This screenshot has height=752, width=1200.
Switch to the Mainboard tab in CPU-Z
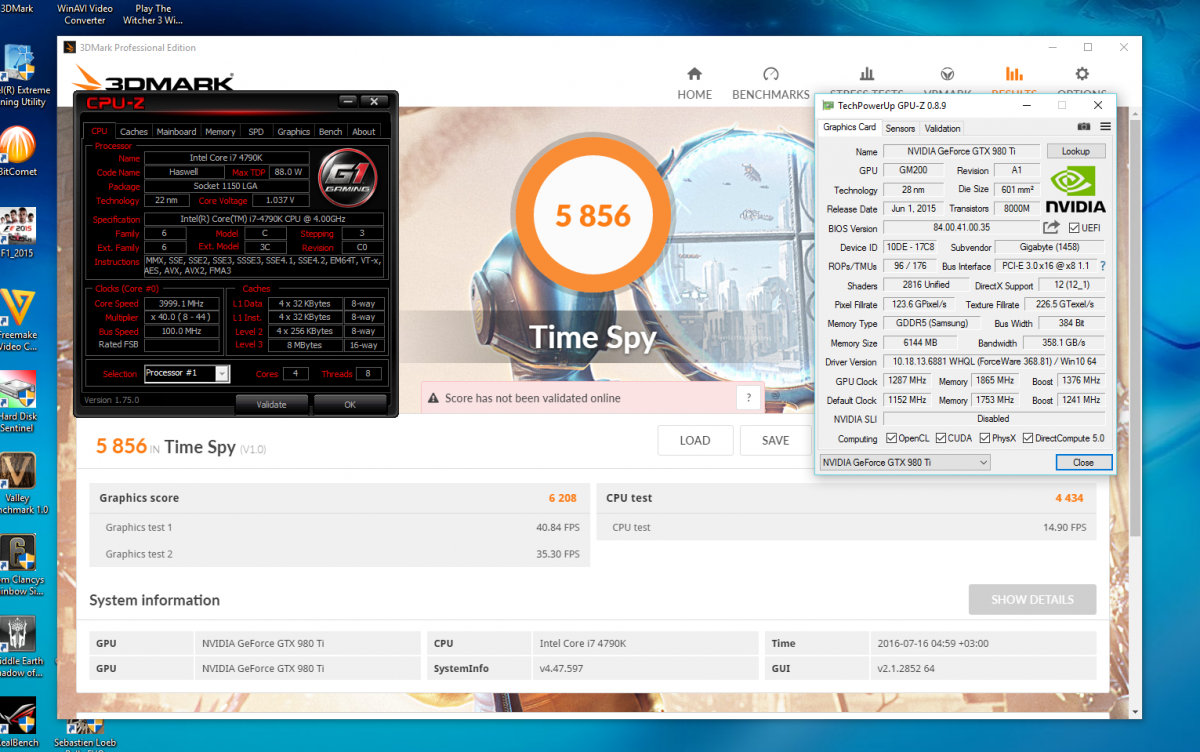click(177, 131)
